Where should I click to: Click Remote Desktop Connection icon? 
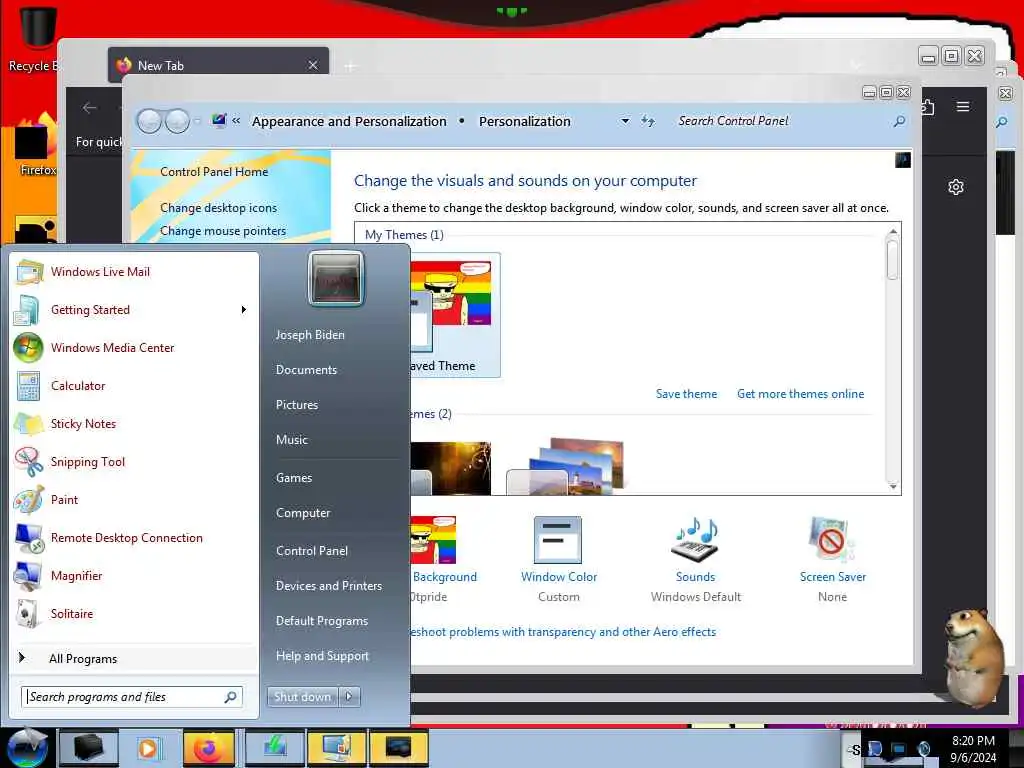point(29,537)
